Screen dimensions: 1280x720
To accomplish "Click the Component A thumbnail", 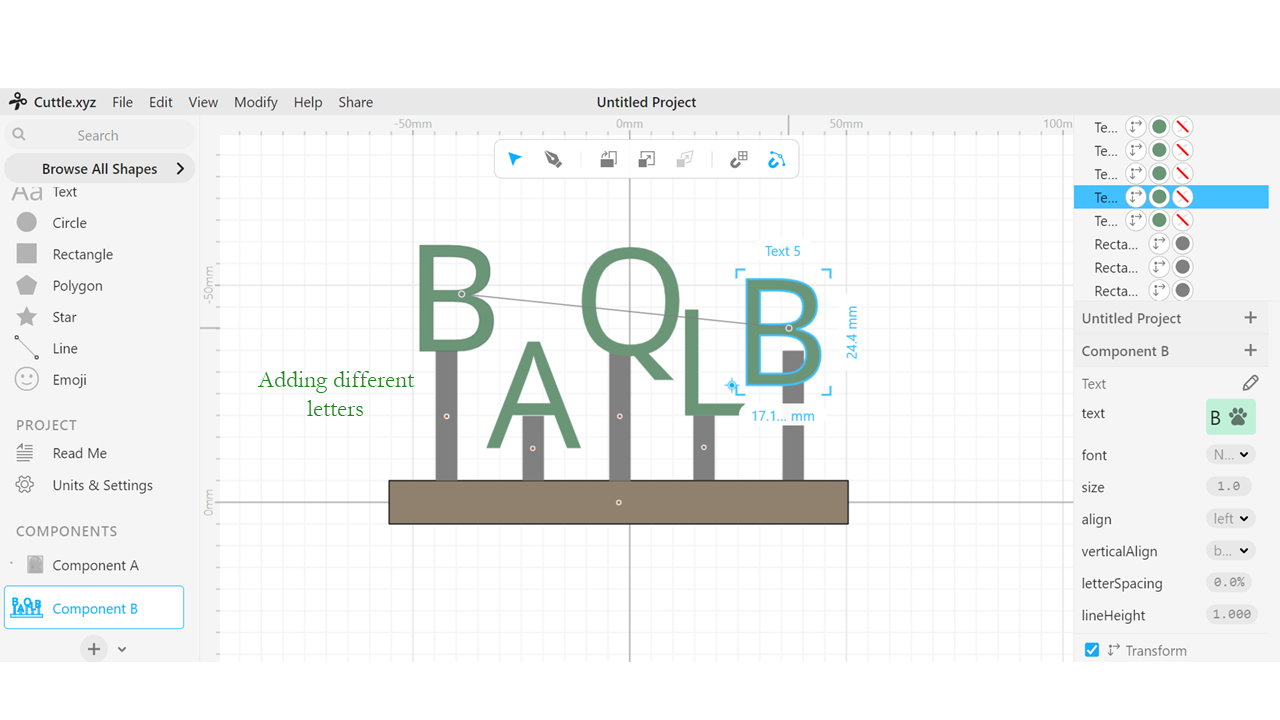I will pos(35,565).
